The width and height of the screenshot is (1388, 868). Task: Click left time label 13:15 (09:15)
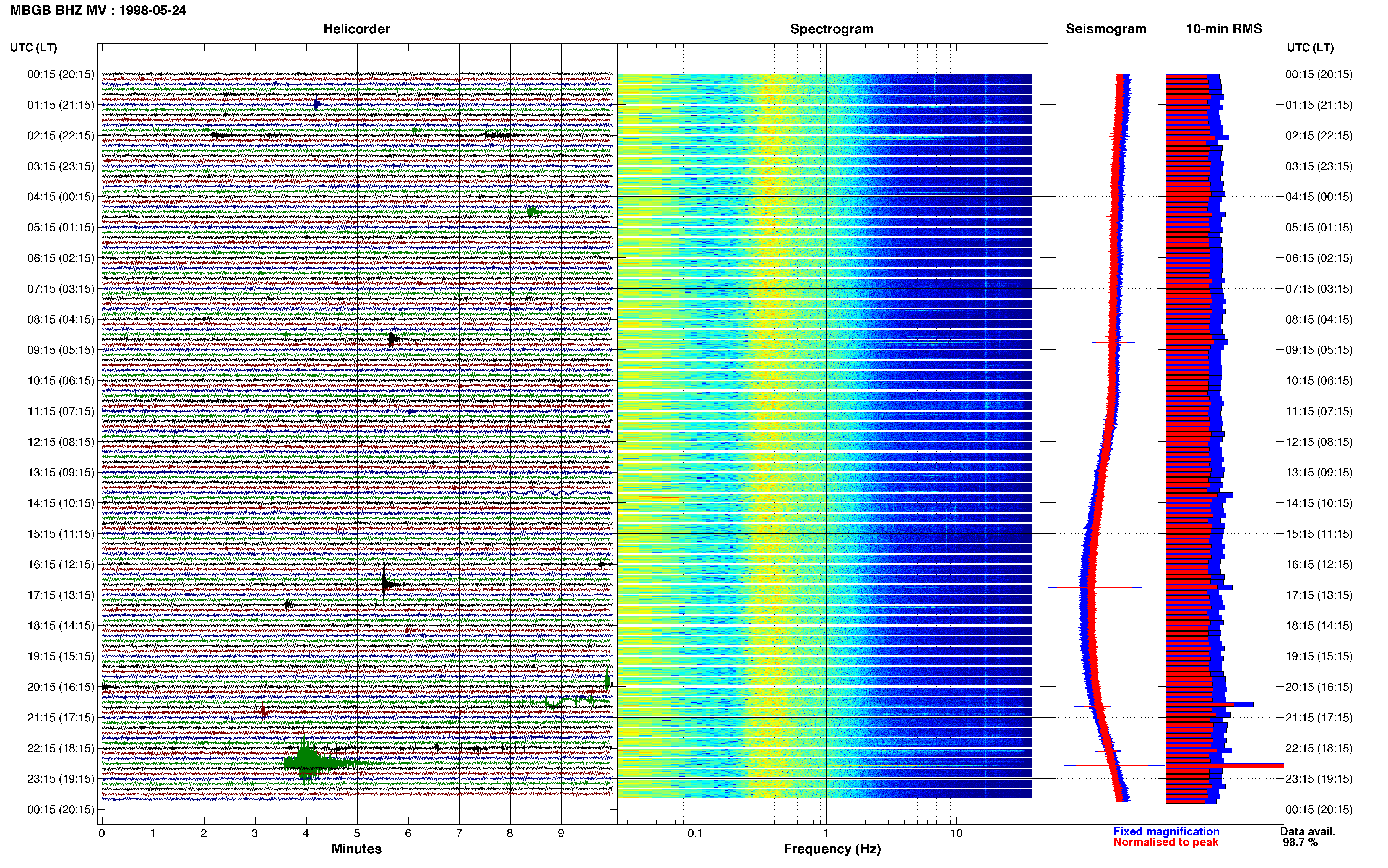pos(61,472)
